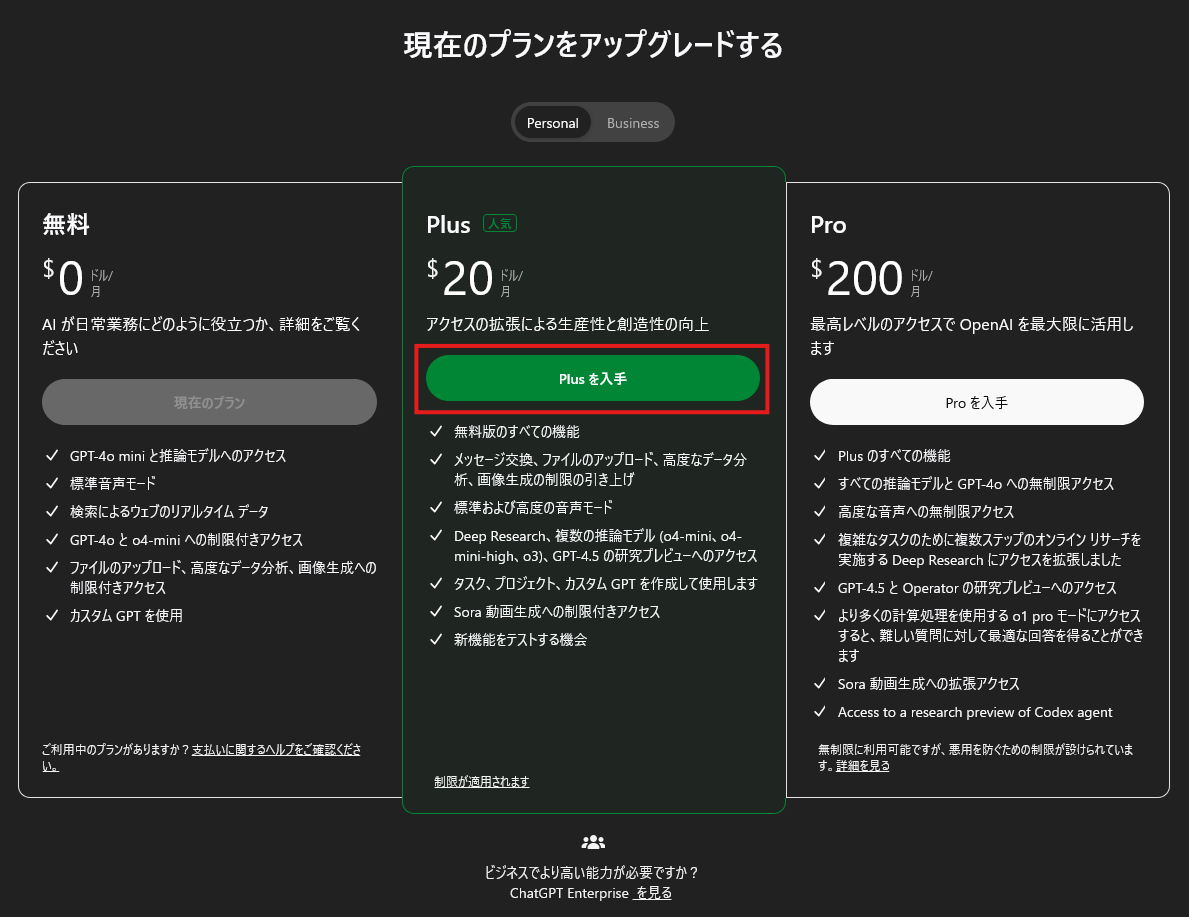
Task: Click the '無料' plan title
Action: [66, 225]
